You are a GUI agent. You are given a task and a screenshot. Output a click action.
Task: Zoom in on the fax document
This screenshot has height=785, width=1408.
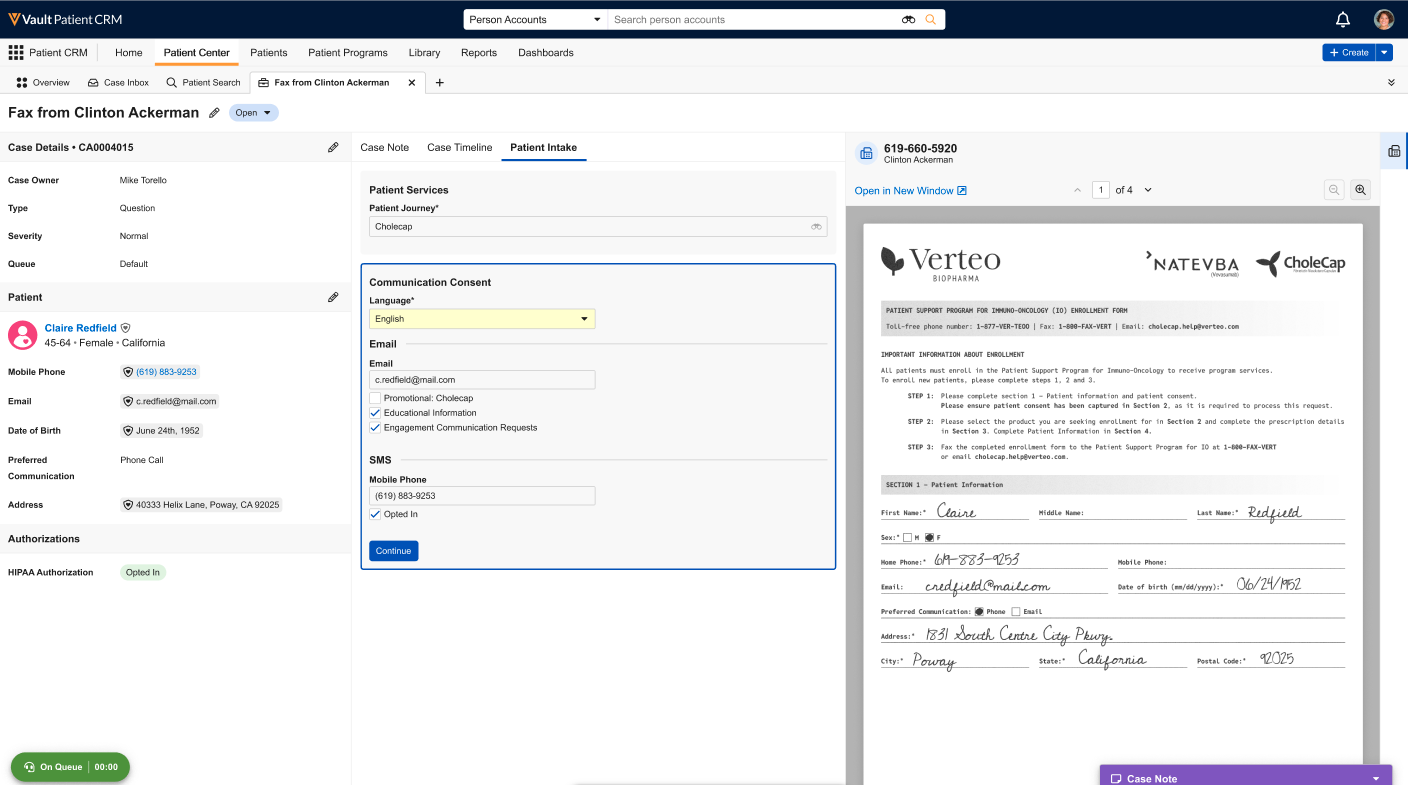1359,190
